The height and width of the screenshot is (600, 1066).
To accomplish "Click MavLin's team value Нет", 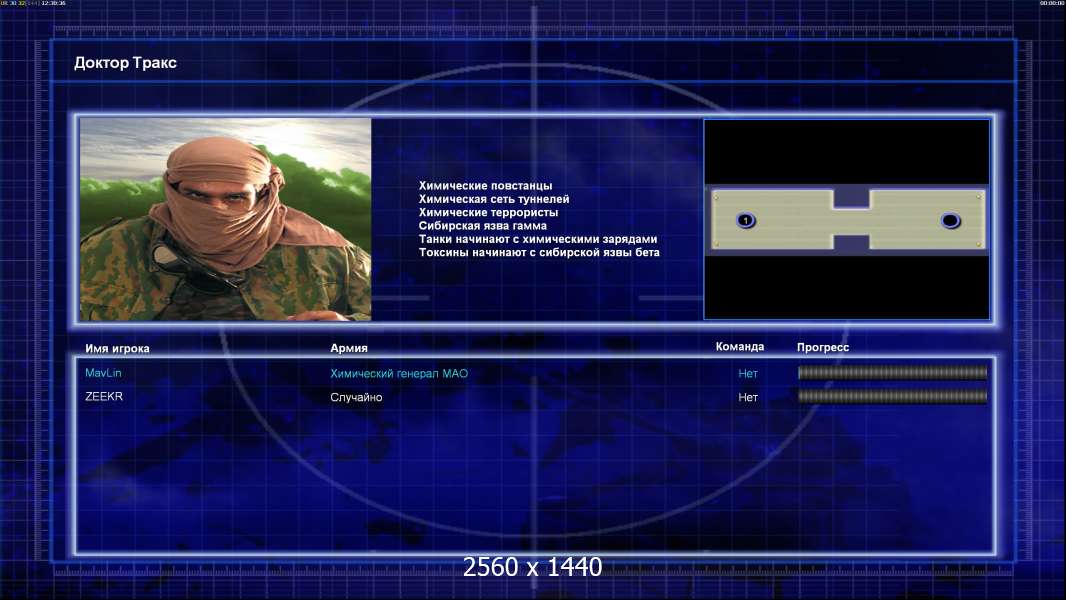I will 748,373.
